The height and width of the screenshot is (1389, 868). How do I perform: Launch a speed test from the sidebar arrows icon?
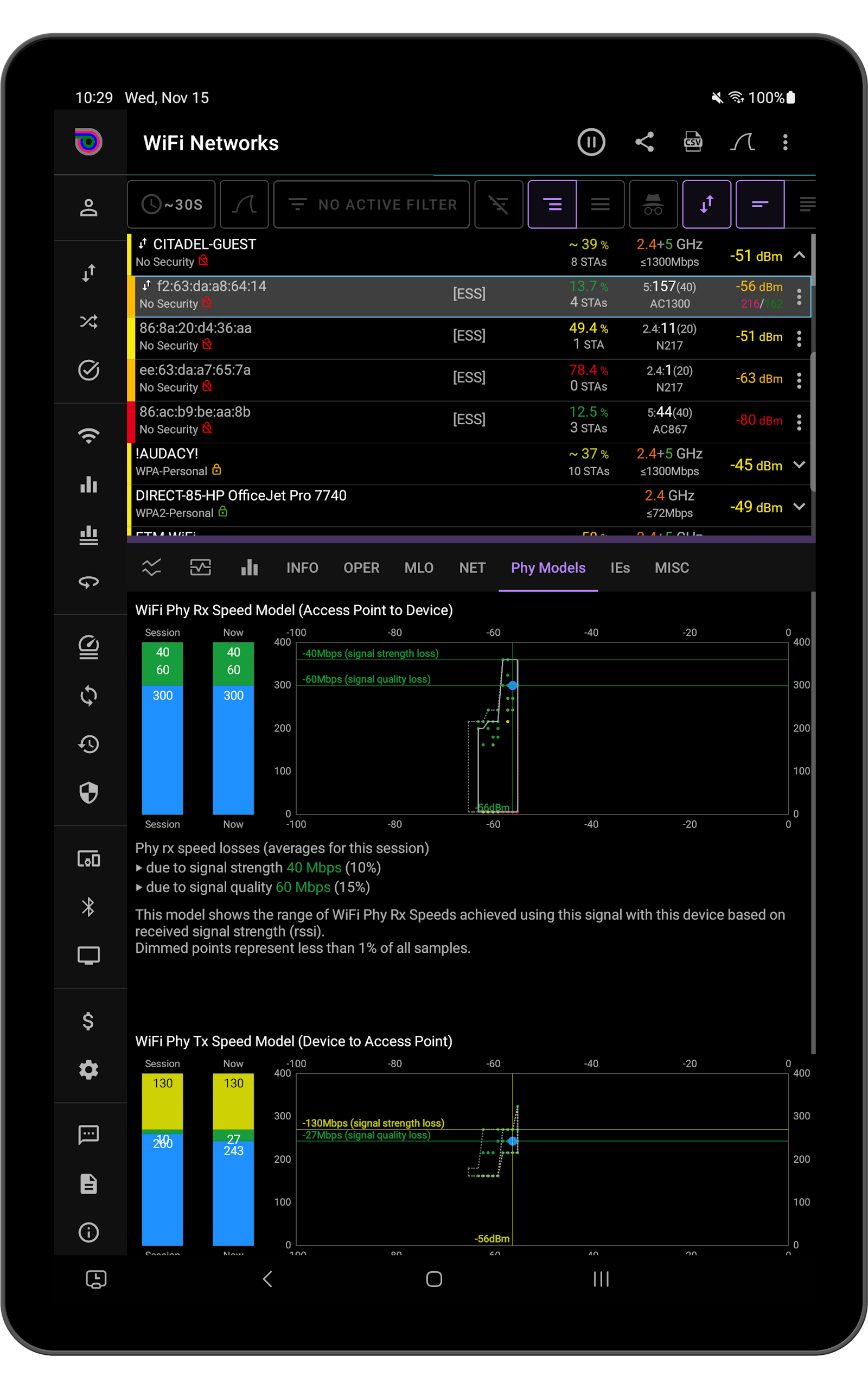[89, 273]
